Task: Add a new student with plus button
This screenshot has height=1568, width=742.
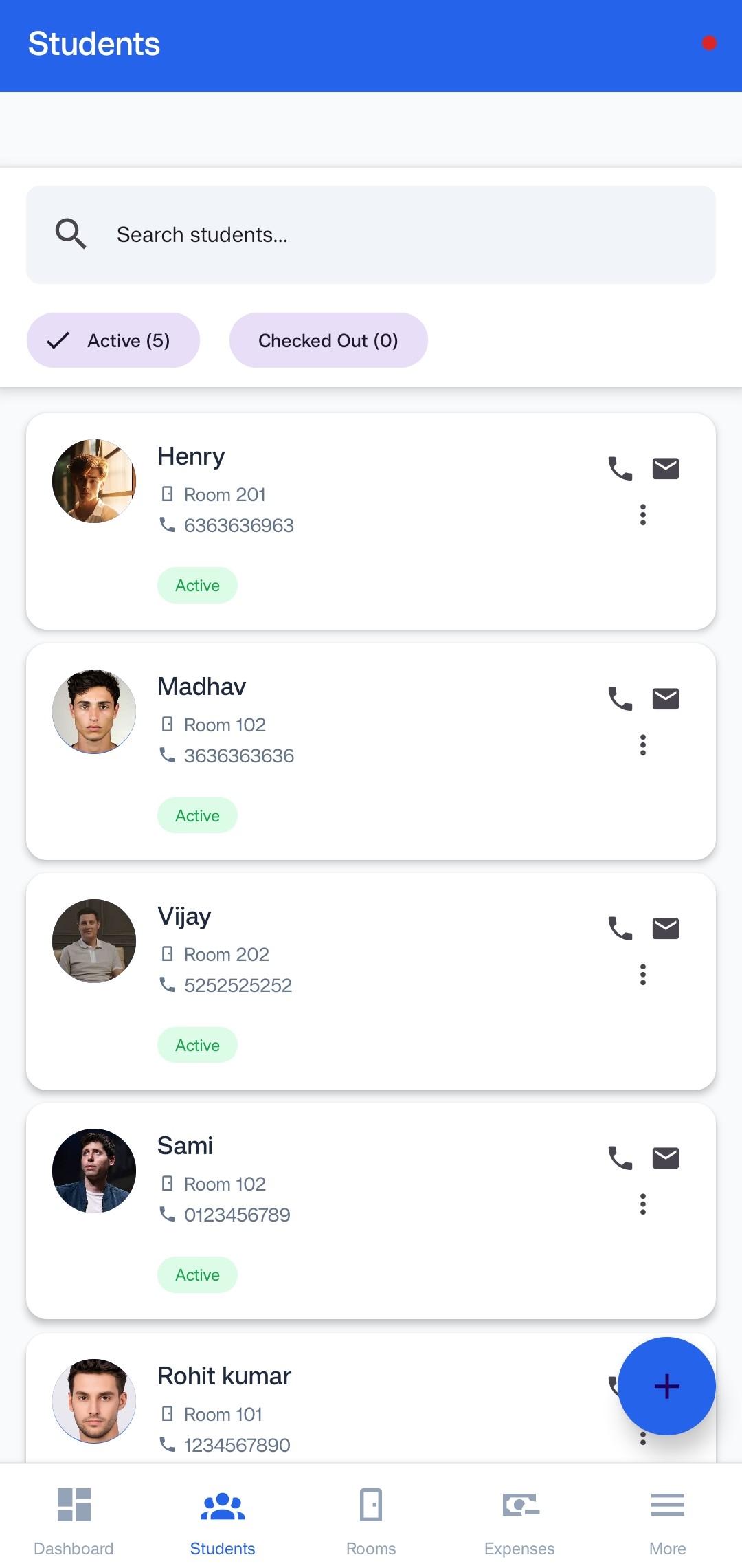Action: point(666,1386)
